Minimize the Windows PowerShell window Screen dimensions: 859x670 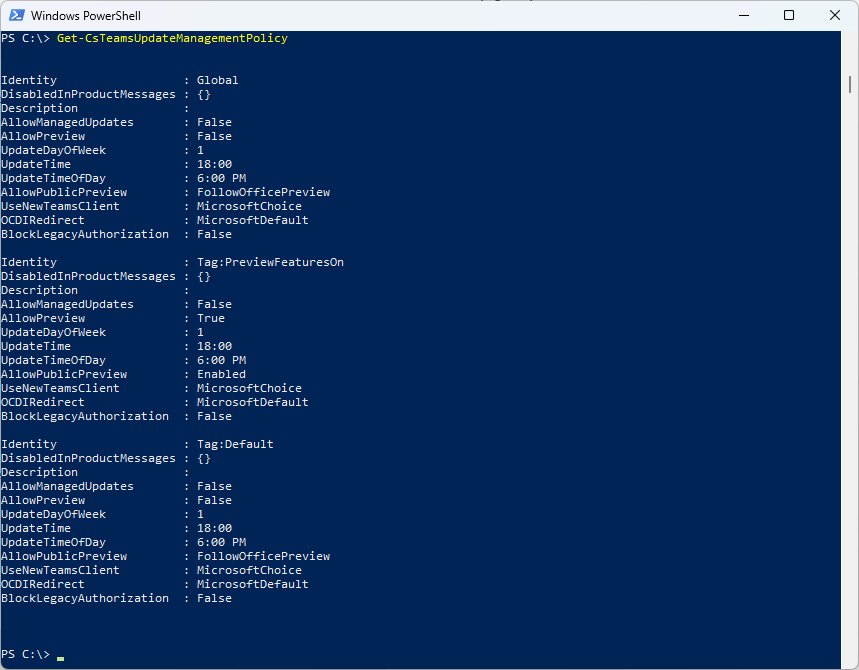click(743, 15)
